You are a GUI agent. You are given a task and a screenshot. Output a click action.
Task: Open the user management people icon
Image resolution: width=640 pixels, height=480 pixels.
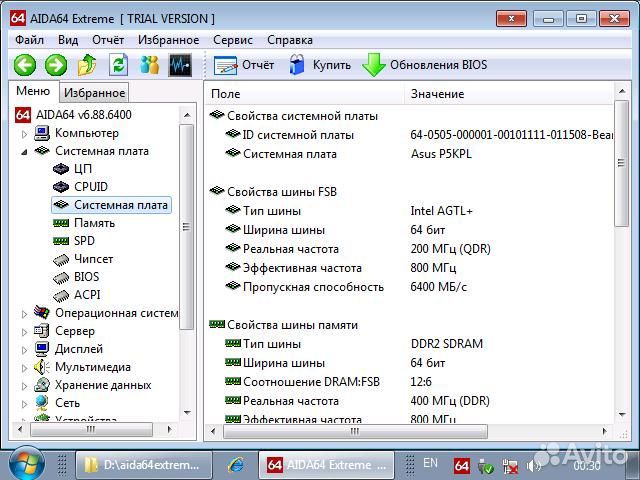pyautogui.click(x=149, y=65)
